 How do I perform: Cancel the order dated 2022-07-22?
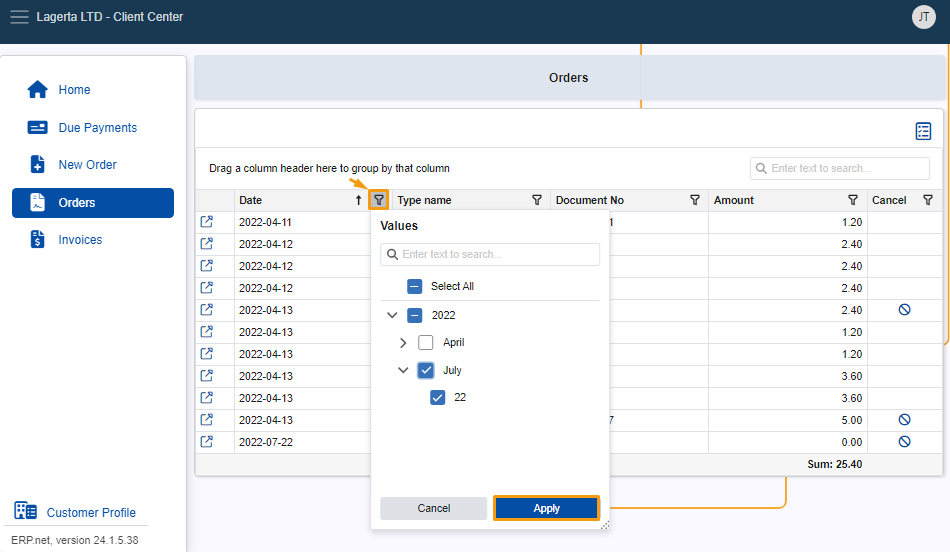[904, 442]
